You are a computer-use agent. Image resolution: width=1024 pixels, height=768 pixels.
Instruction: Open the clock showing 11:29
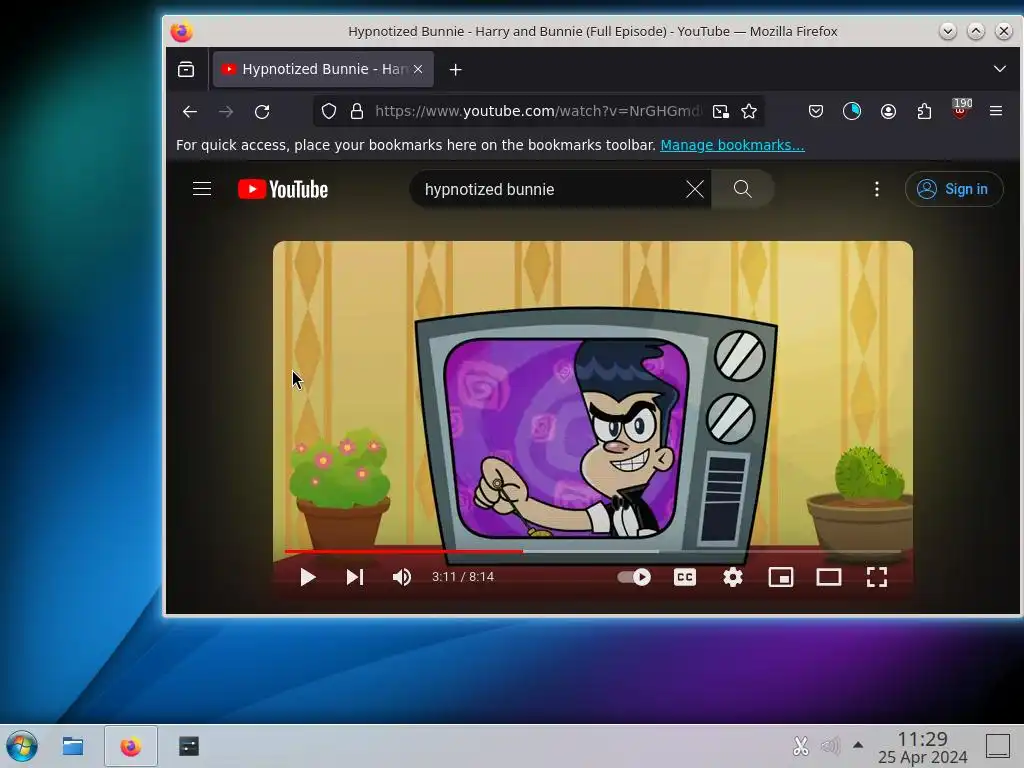tap(922, 746)
